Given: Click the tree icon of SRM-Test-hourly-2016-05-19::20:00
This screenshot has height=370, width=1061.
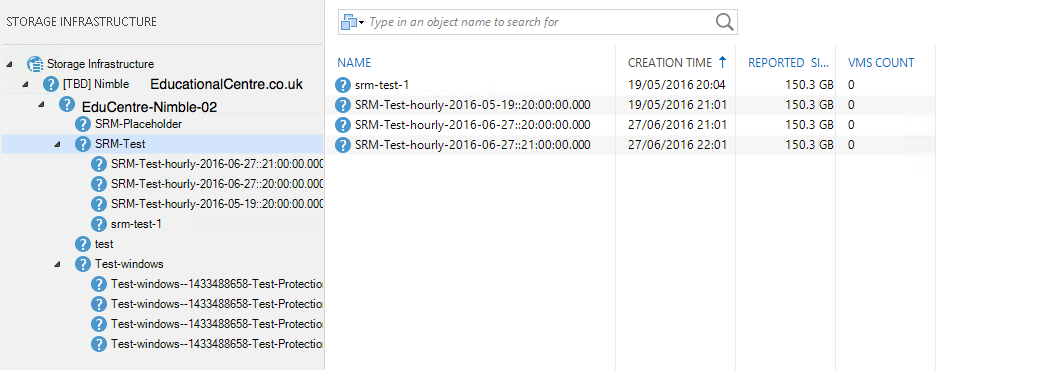Looking at the screenshot, I should 99,204.
